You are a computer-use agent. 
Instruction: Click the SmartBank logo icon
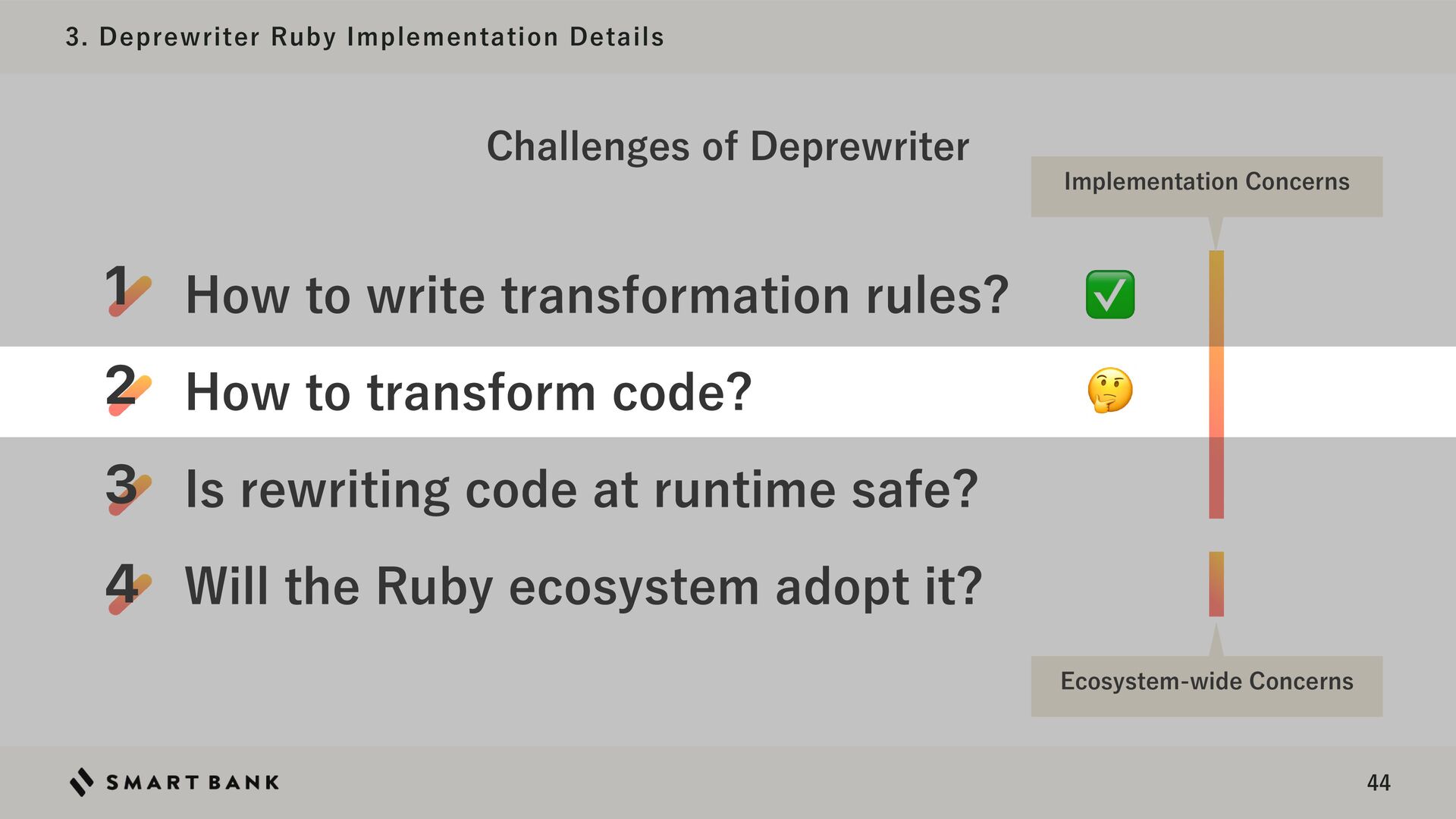point(82,782)
